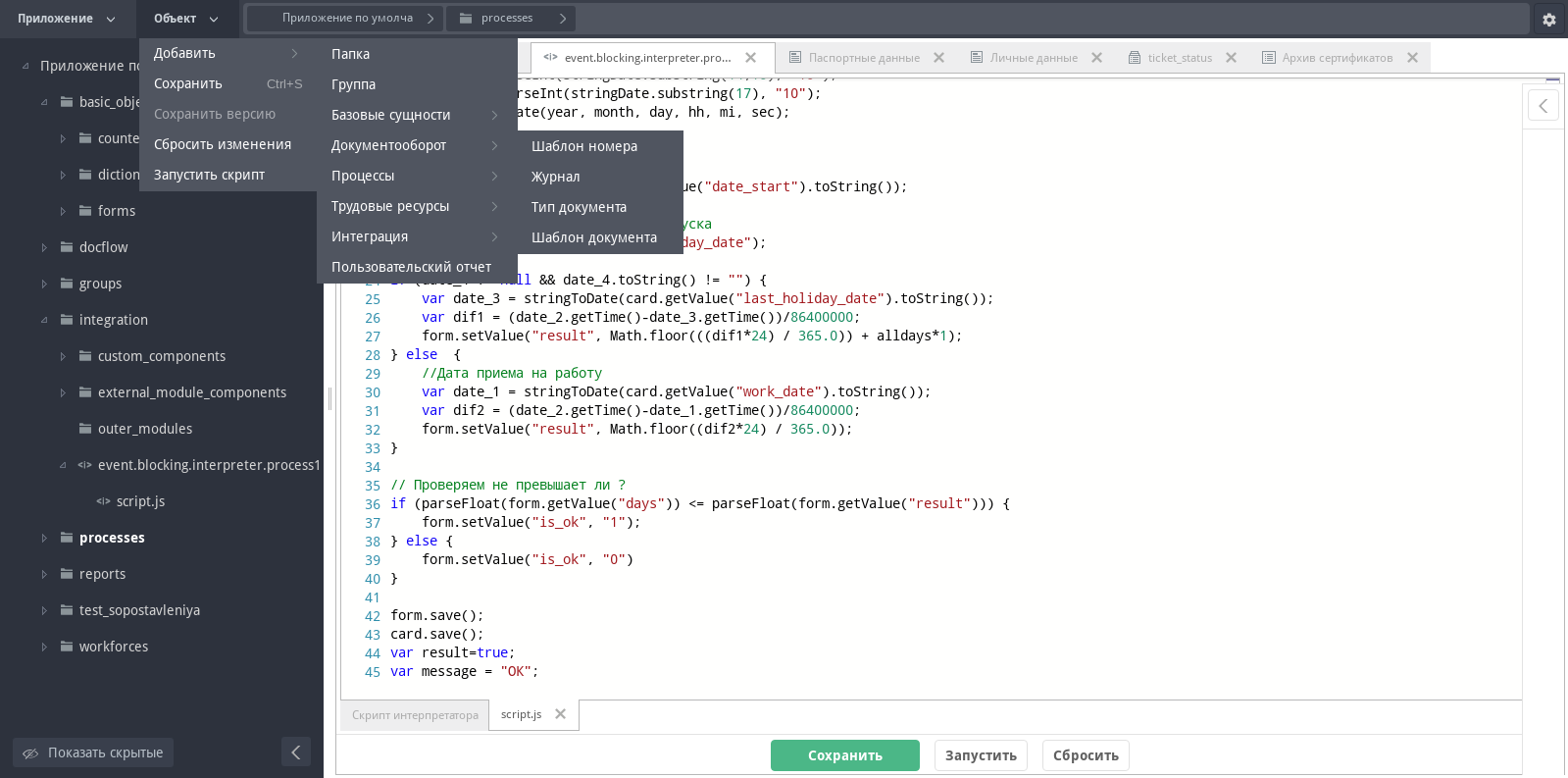
Task: Choose Запустить скрипт menu item
Action: pyautogui.click(x=228, y=175)
